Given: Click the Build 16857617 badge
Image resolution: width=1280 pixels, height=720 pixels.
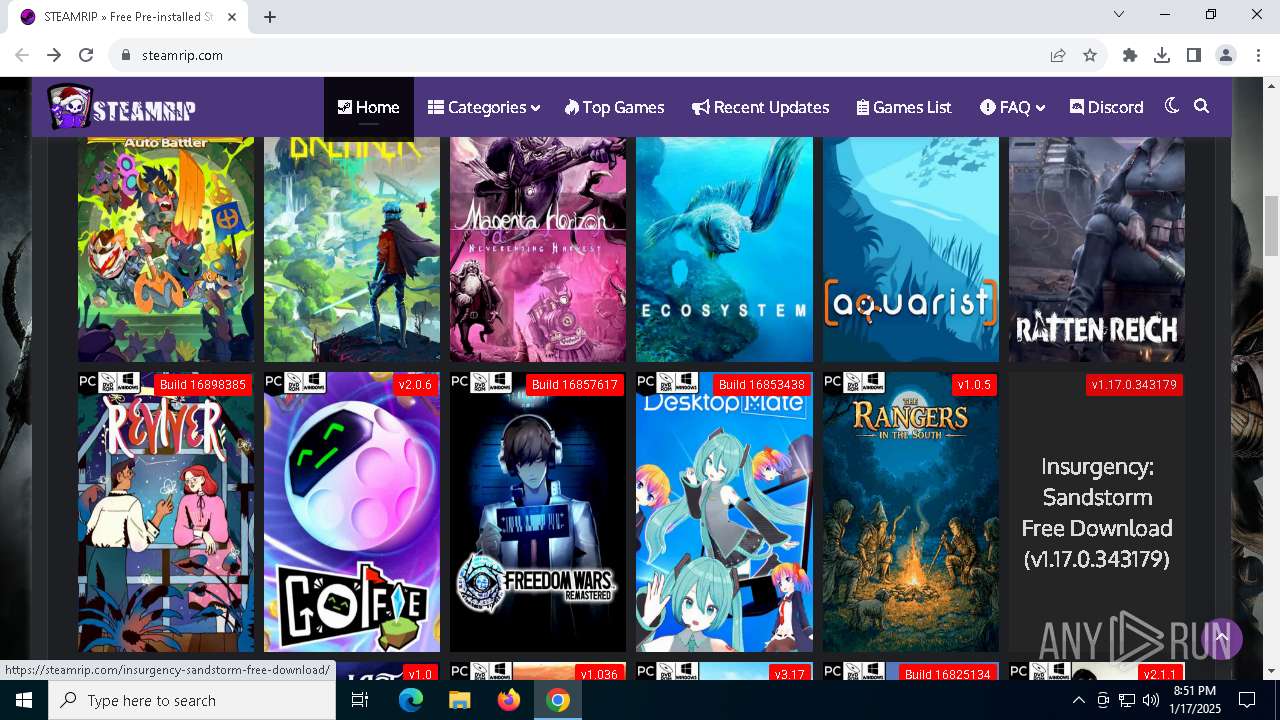Looking at the screenshot, I should point(575,385).
